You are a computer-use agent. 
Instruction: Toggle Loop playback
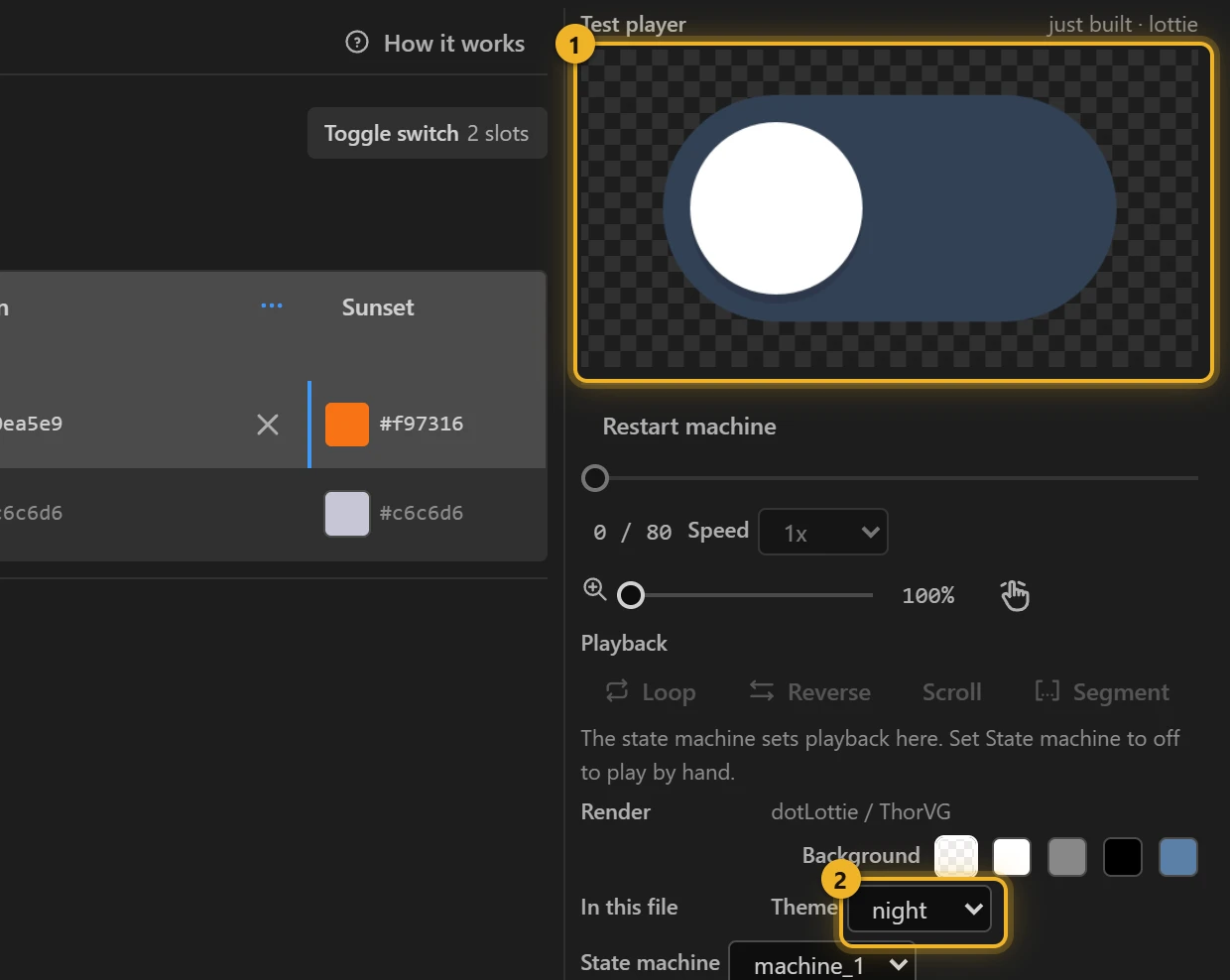click(651, 692)
